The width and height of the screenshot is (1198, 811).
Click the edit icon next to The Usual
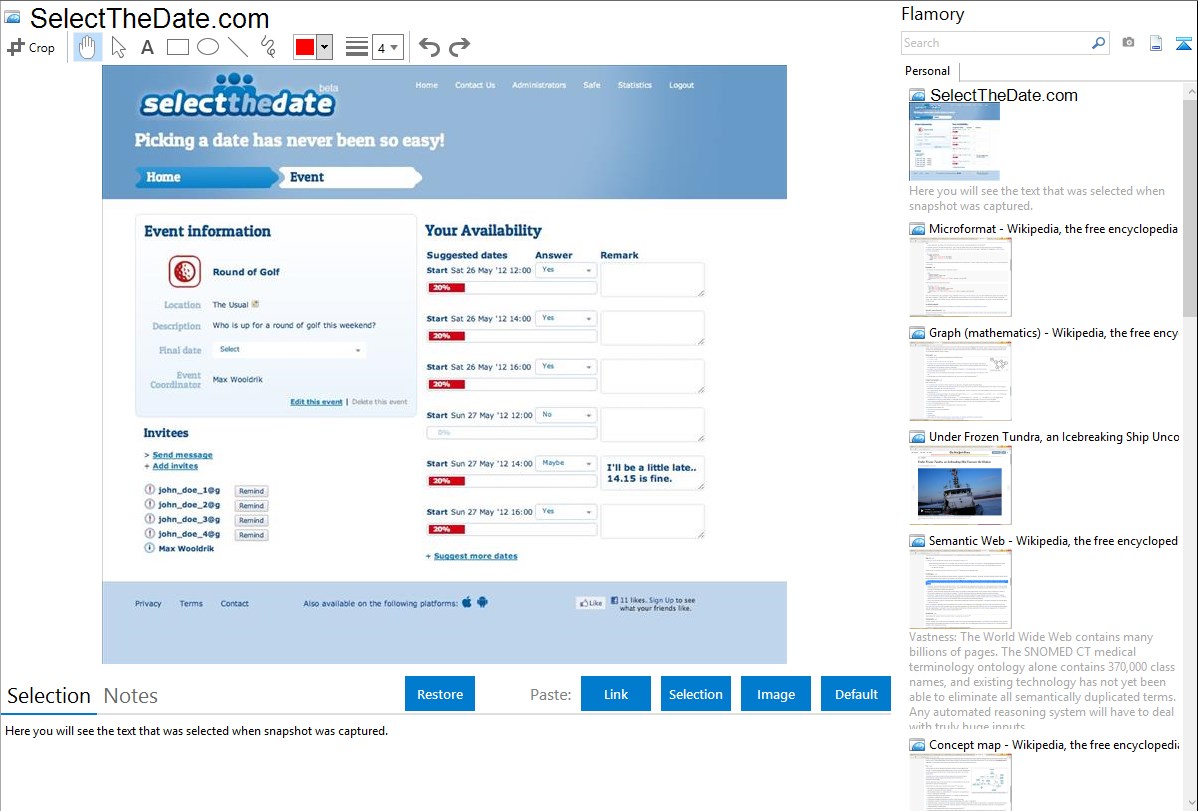pos(255,304)
